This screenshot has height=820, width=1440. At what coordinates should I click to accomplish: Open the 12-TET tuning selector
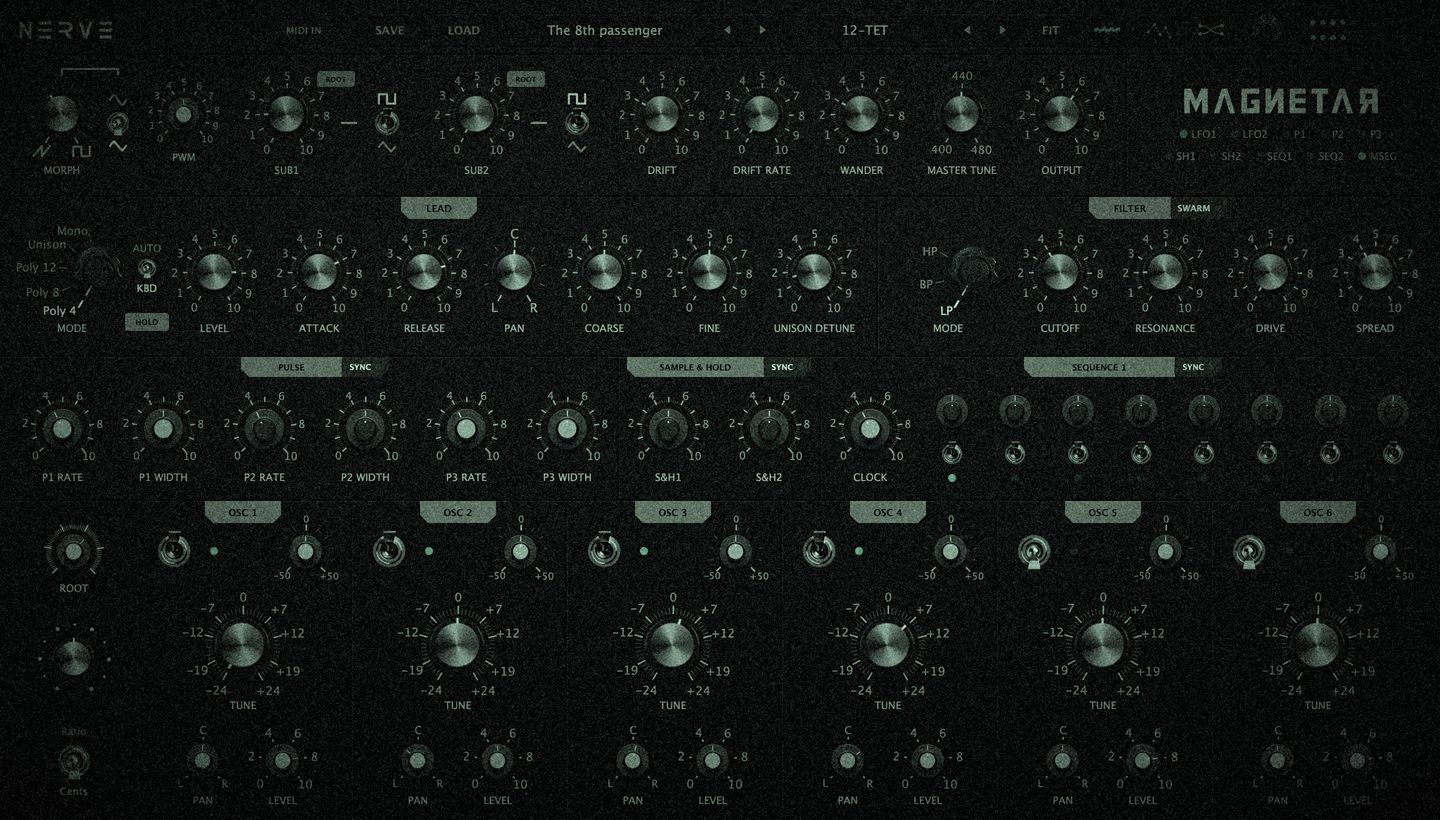pyautogui.click(x=865, y=30)
